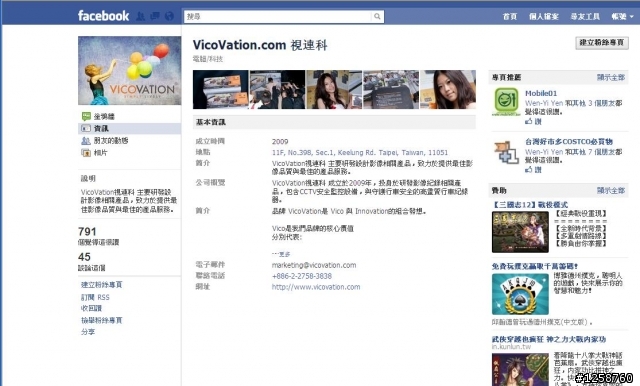Click the photos icon in sidebar
The image size is (640, 386).
(x=86, y=153)
